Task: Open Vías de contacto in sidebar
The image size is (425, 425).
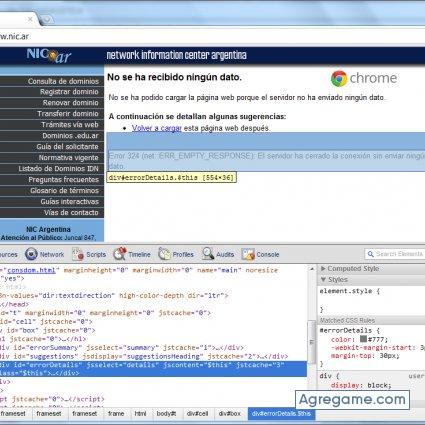Action: (x=71, y=213)
